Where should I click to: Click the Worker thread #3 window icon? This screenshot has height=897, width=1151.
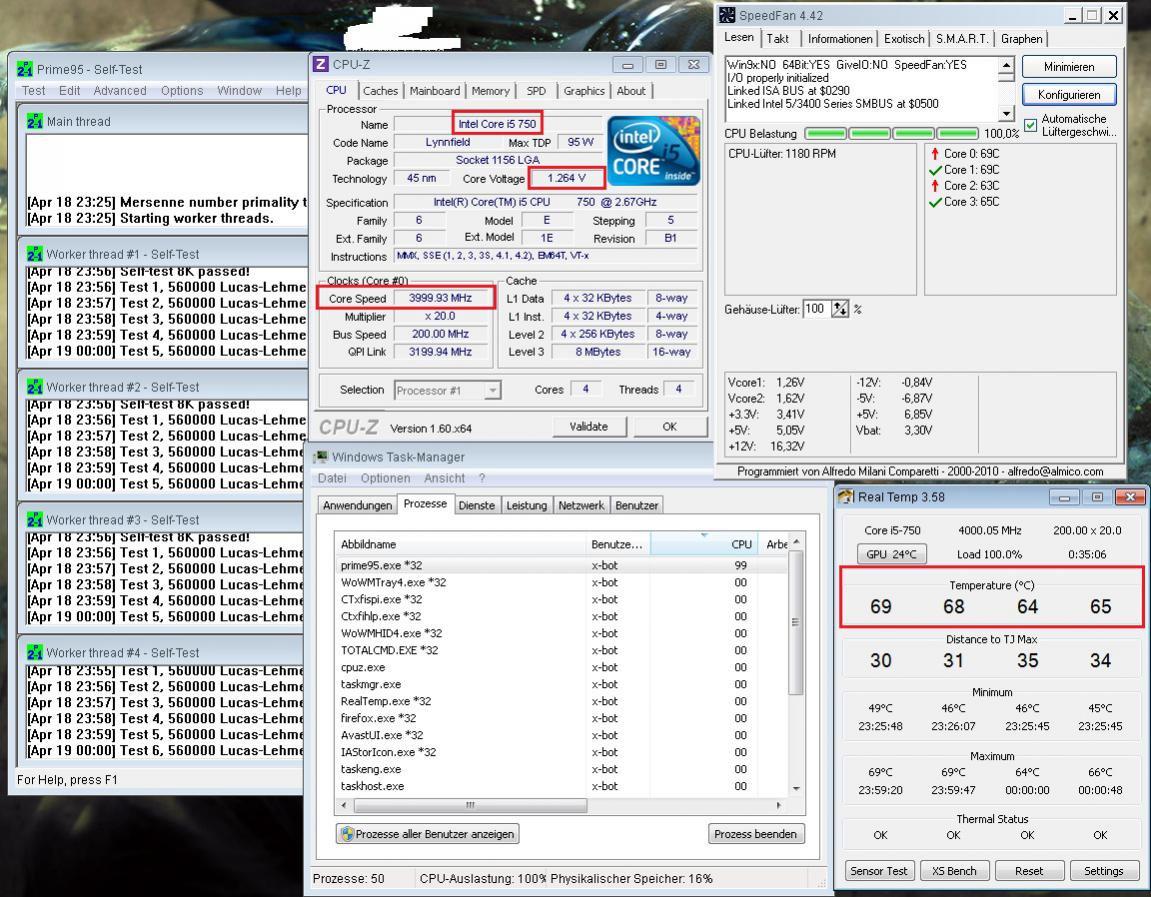click(x=35, y=520)
